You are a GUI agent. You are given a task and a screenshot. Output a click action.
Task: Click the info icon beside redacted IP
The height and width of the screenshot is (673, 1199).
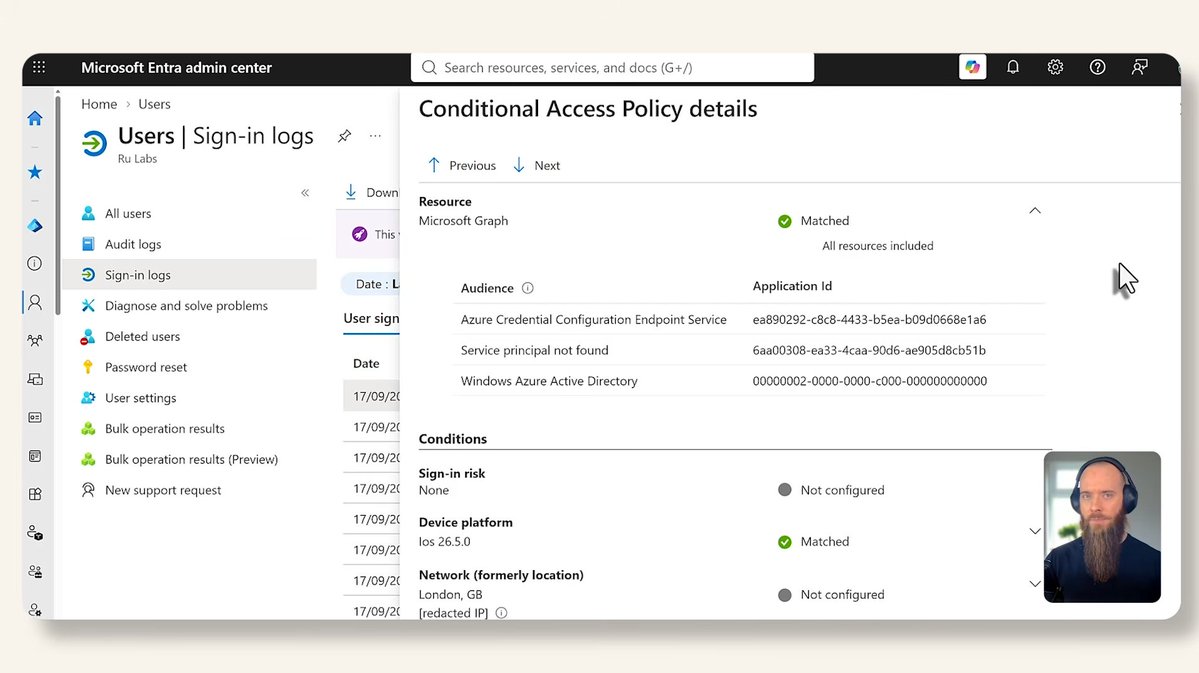502,613
